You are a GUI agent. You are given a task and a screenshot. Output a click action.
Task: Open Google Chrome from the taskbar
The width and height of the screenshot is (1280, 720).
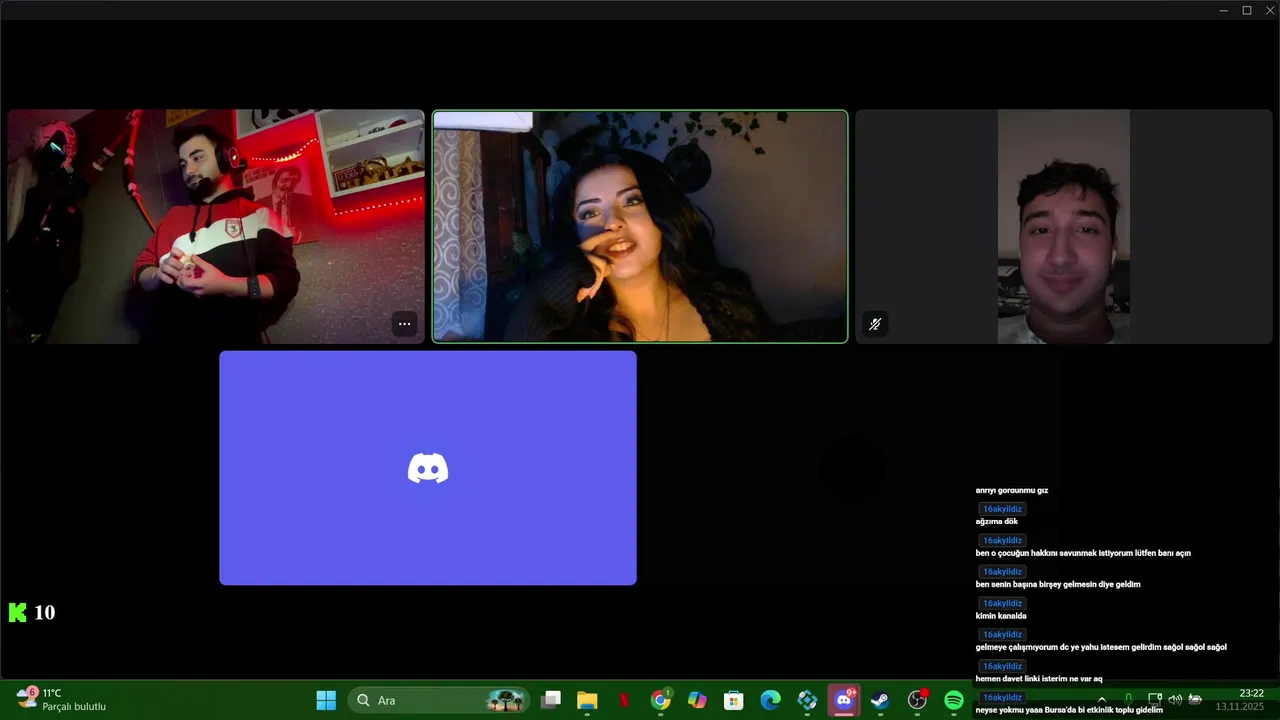(660, 700)
